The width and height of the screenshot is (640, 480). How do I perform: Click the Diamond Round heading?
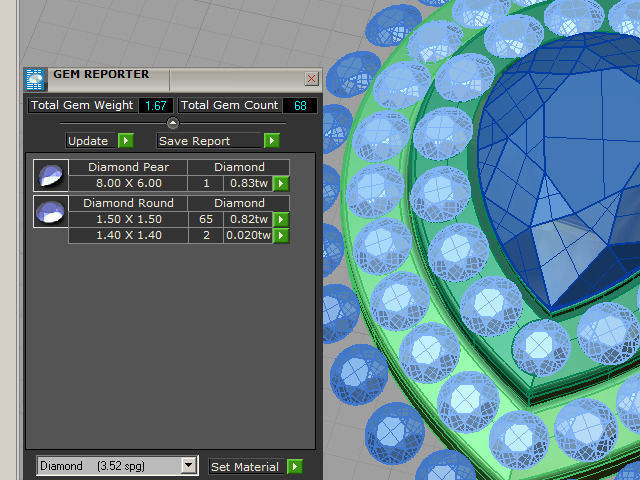(129, 203)
